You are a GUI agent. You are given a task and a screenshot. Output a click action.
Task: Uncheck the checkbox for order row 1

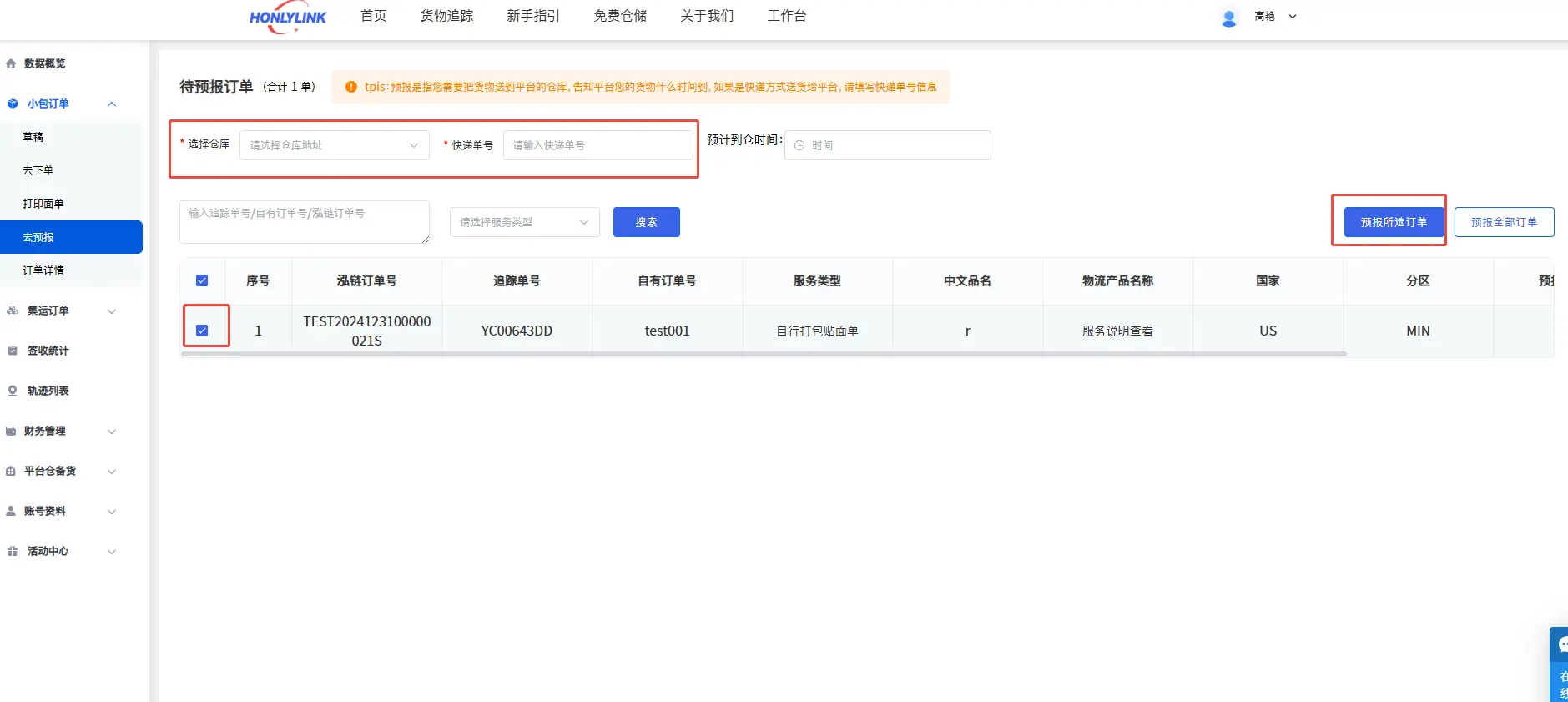coord(202,331)
